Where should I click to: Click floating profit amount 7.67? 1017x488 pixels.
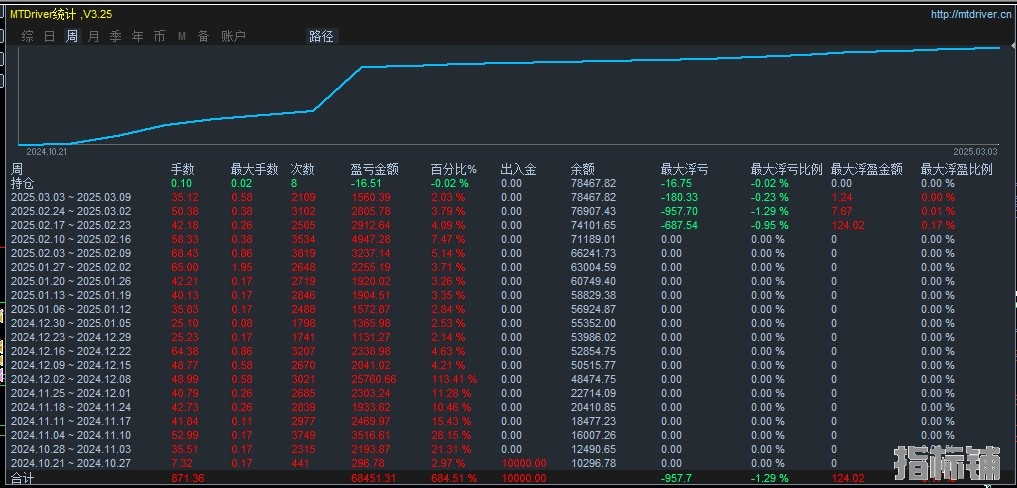(843, 211)
